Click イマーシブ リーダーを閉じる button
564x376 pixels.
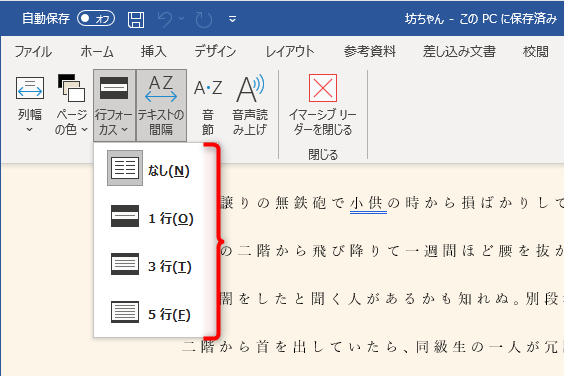coord(323,104)
